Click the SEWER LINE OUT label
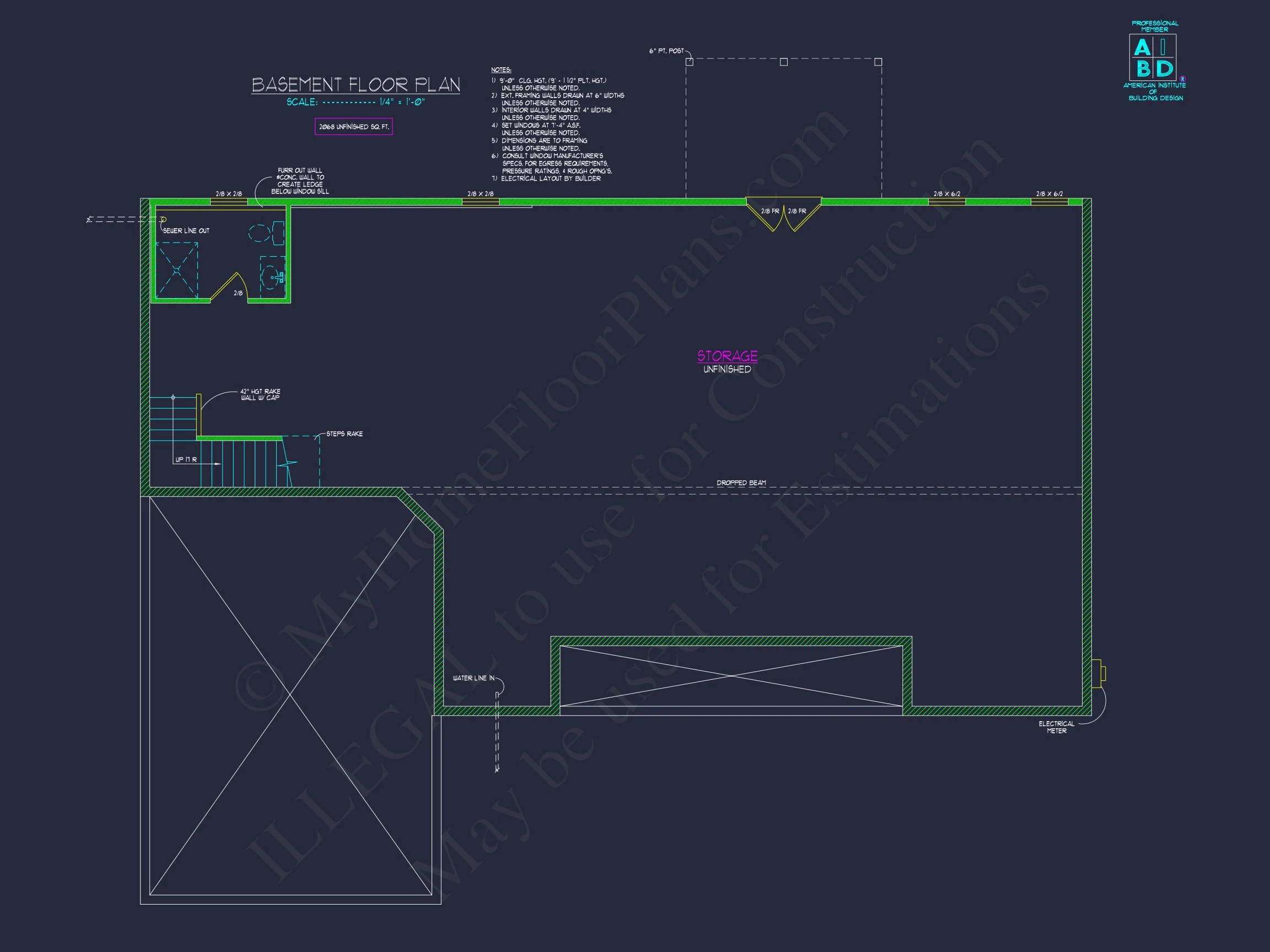Screen dimensions: 1270x952 pyautogui.click(x=186, y=231)
